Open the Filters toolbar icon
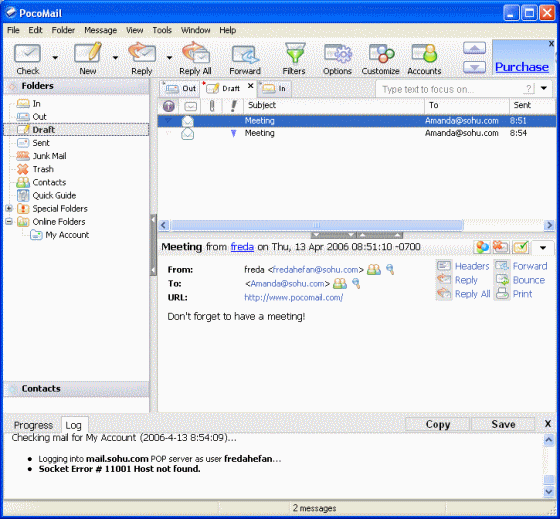The width and height of the screenshot is (560, 519). coord(295,54)
